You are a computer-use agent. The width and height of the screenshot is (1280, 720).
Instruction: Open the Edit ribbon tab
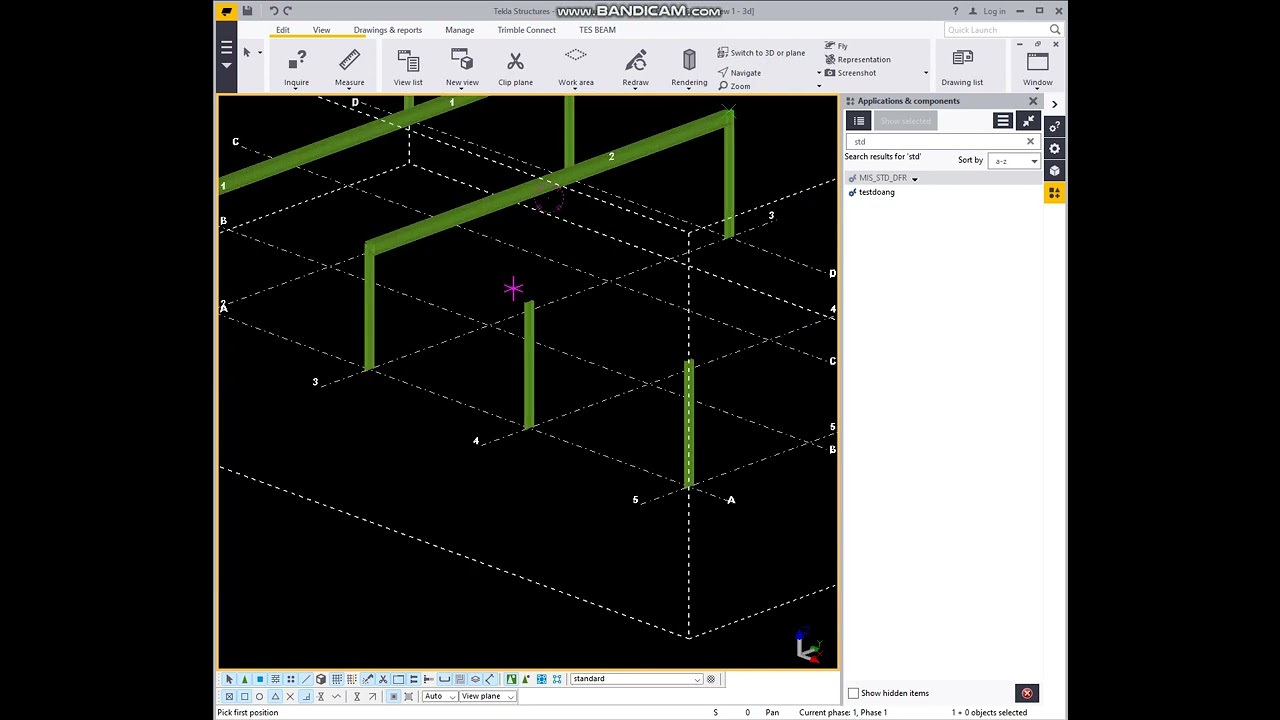pos(283,30)
